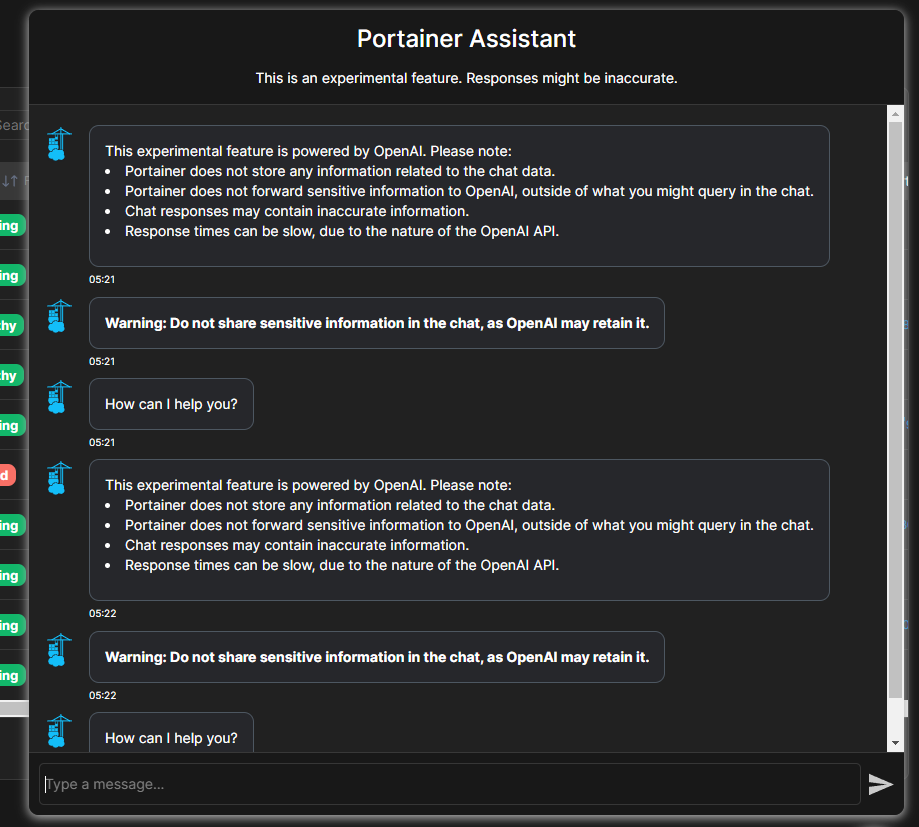Click the chat scrollbar down arrow
The height and width of the screenshot is (827, 919).
[x=895, y=742]
